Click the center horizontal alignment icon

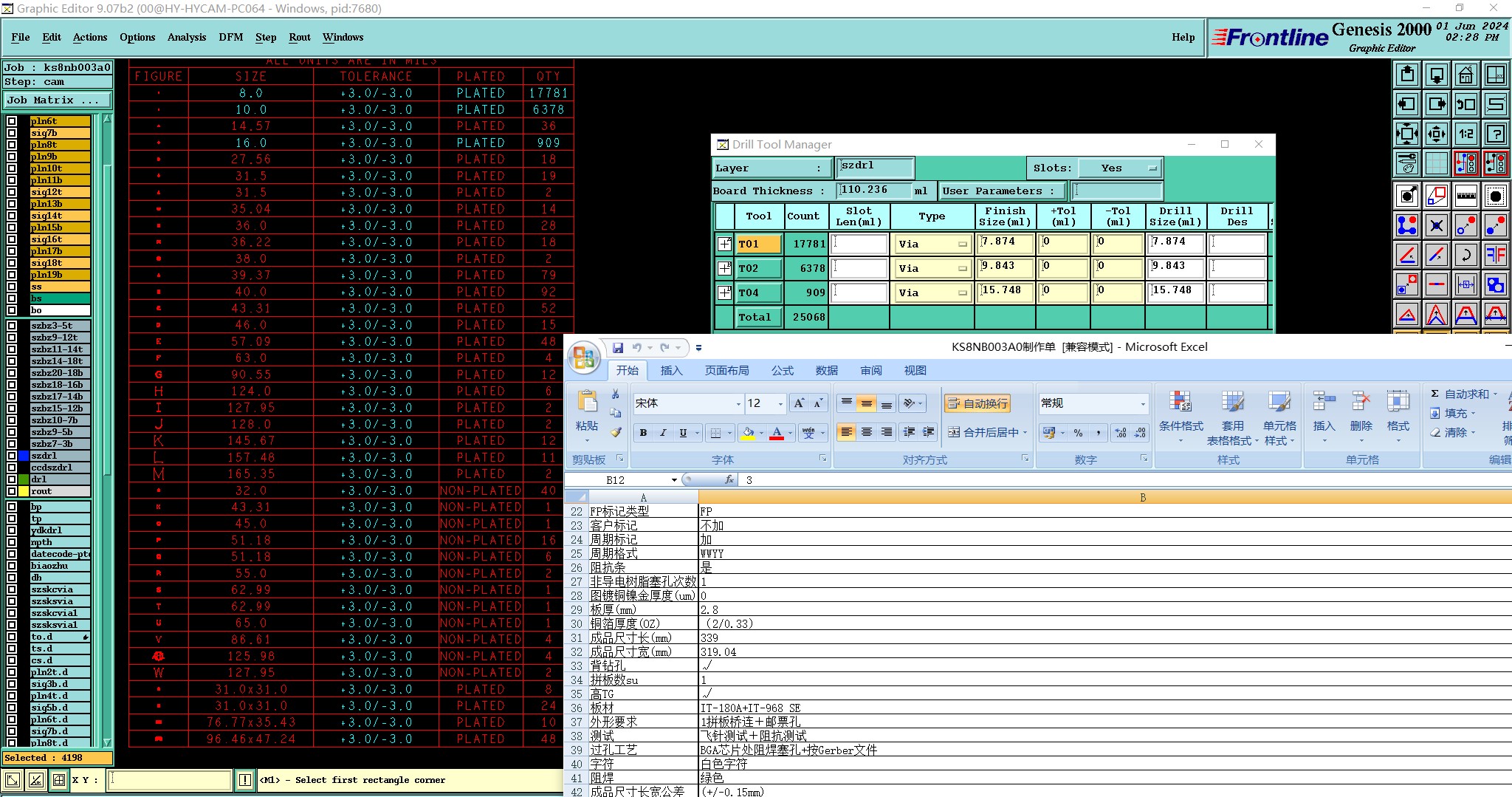[x=867, y=433]
